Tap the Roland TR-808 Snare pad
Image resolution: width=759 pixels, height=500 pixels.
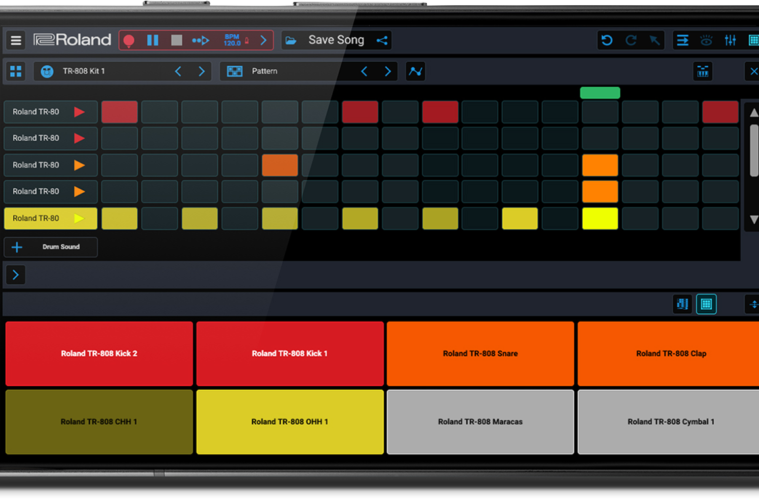coord(480,353)
